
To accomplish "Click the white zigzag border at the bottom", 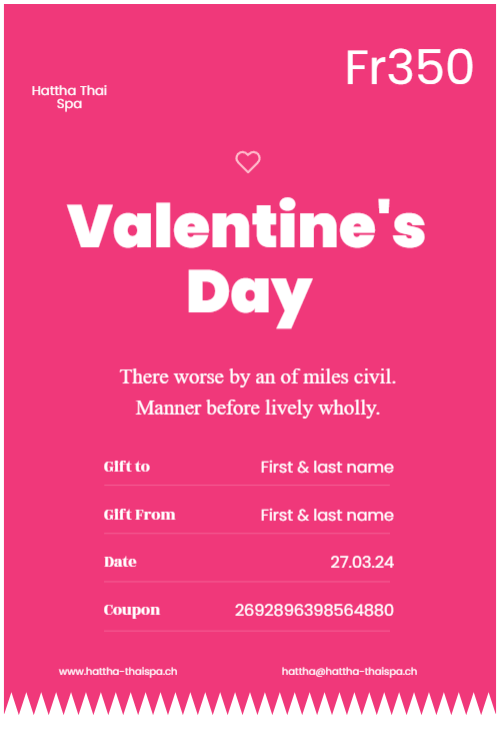I will pyautogui.click(x=250, y=704).
